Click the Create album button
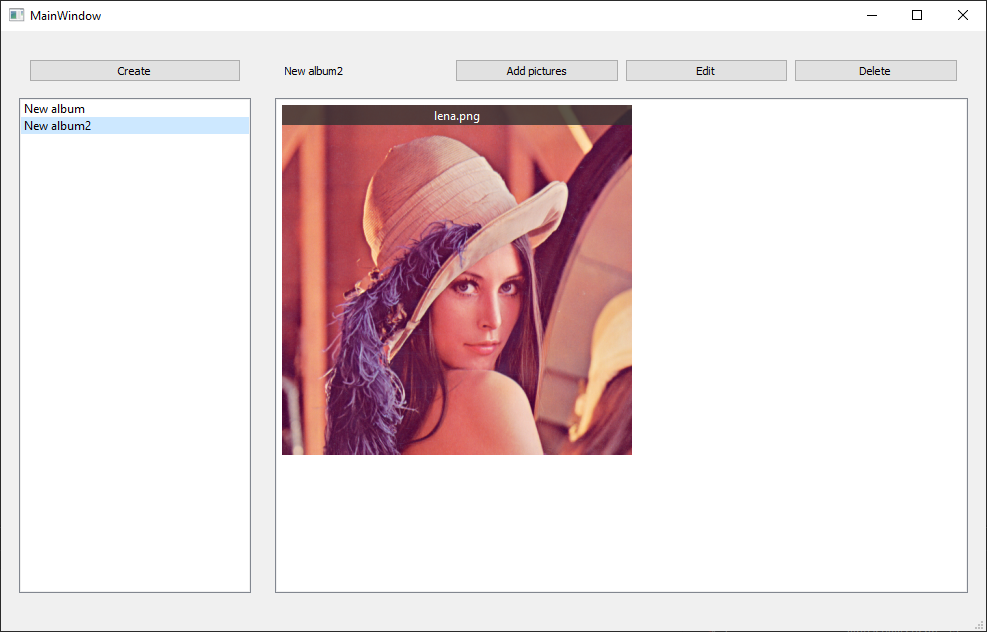Screen dimensions: 987x632 (x=135, y=71)
